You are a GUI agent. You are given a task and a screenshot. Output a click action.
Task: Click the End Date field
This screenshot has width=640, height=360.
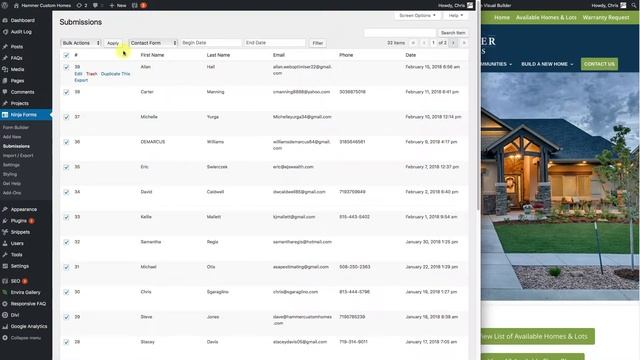[x=275, y=43]
